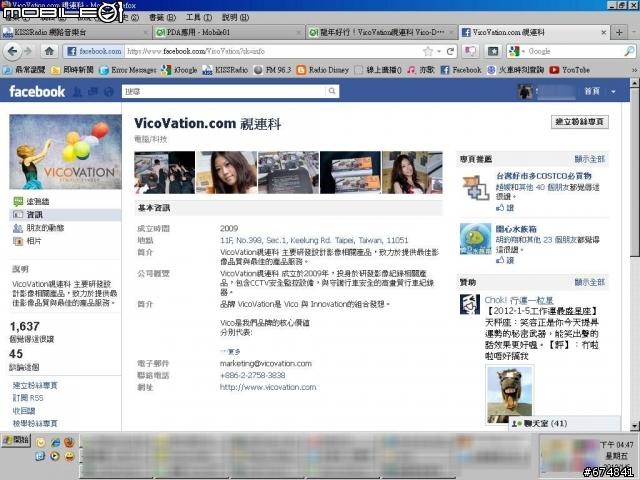This screenshot has height=480, width=640.
Task: Open the iGoogle bookmark
Action: tap(179, 70)
